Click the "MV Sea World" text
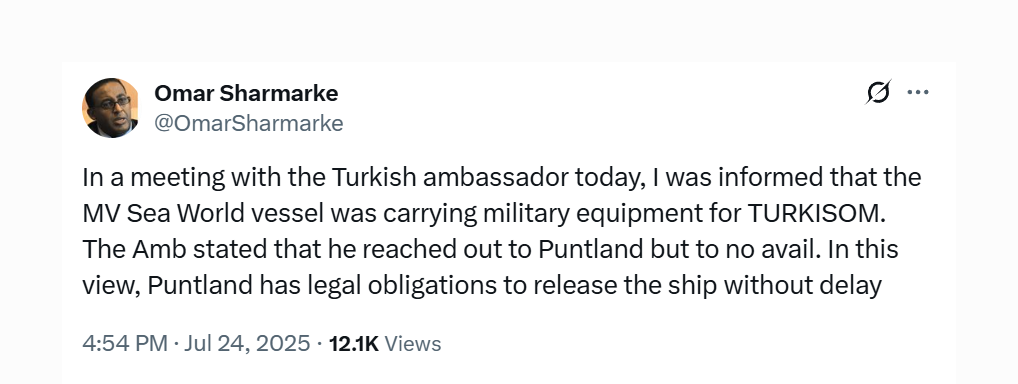The height and width of the screenshot is (384, 1018). pos(164,214)
